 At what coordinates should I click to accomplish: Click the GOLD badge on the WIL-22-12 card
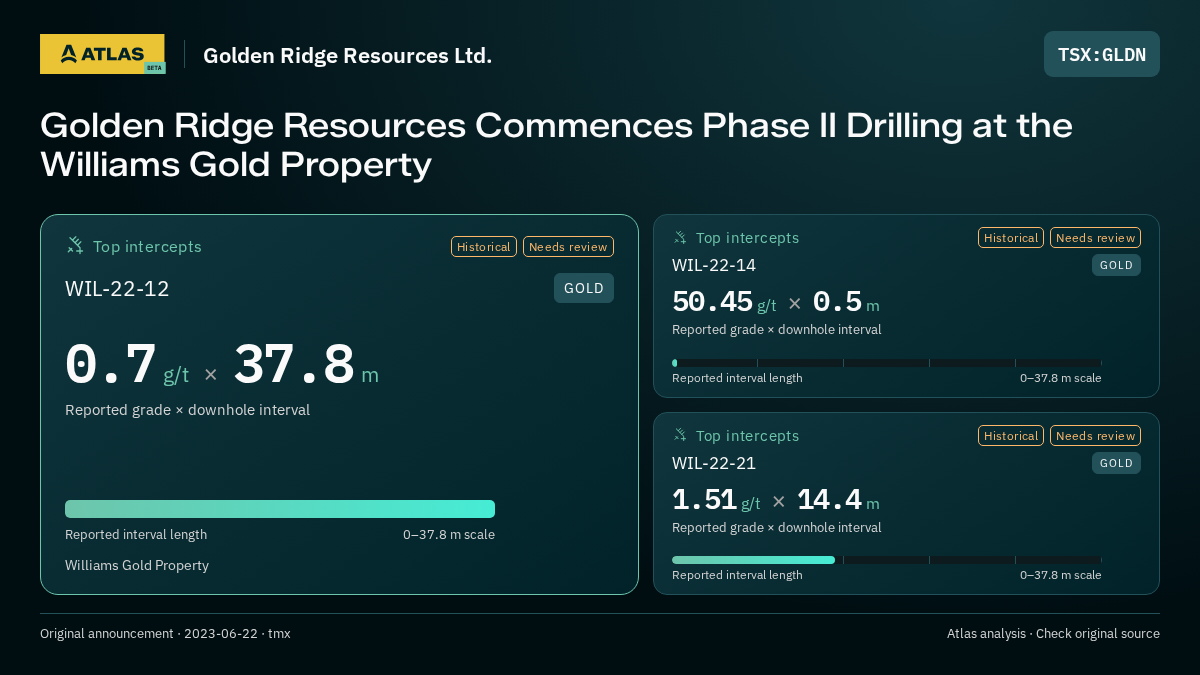584,288
